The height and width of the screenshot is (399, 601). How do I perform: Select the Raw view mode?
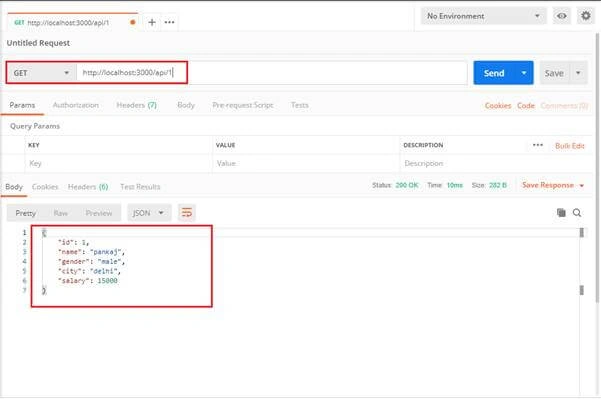pos(61,213)
